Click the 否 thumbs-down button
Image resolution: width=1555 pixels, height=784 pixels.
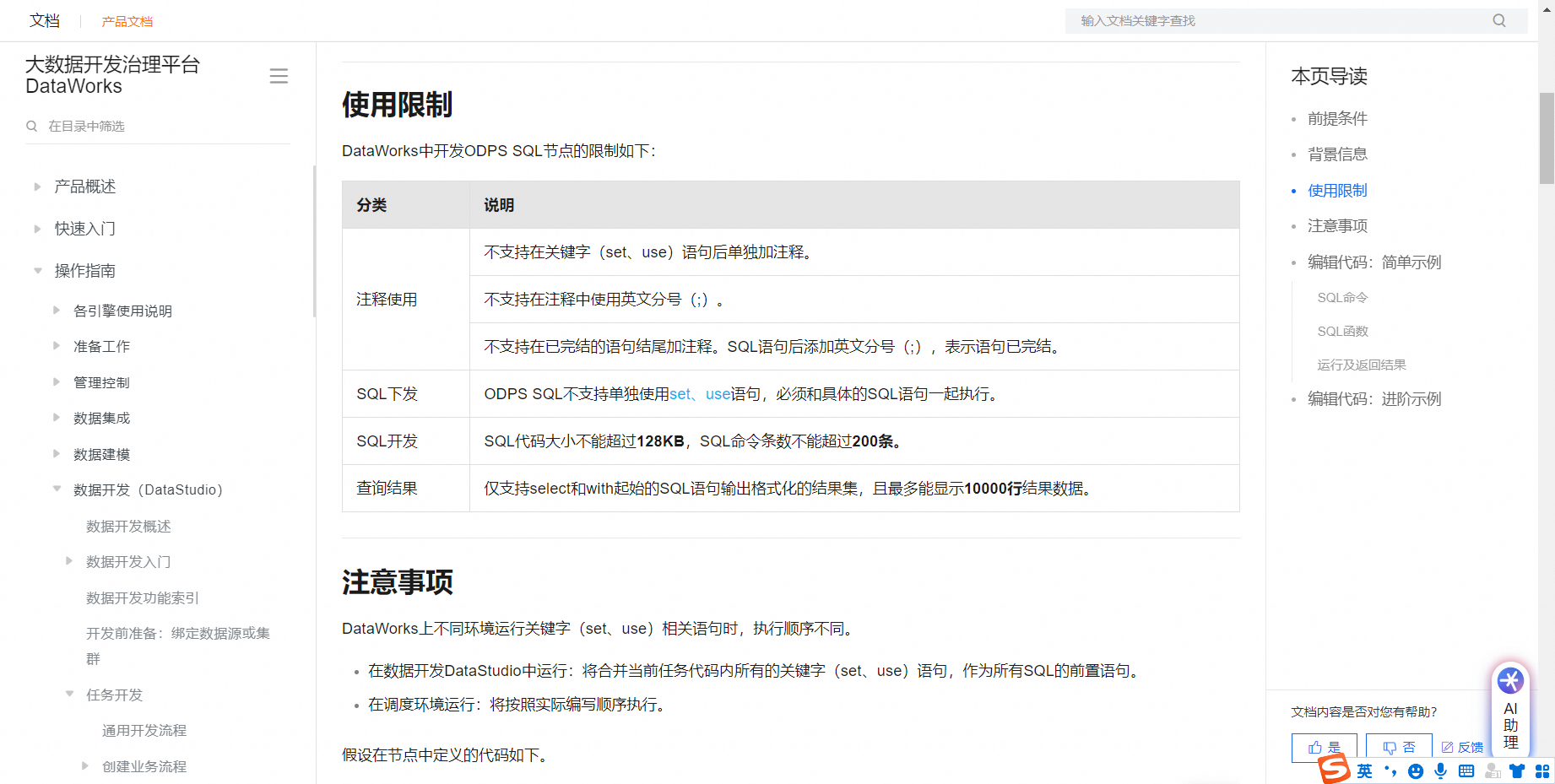(x=1399, y=747)
